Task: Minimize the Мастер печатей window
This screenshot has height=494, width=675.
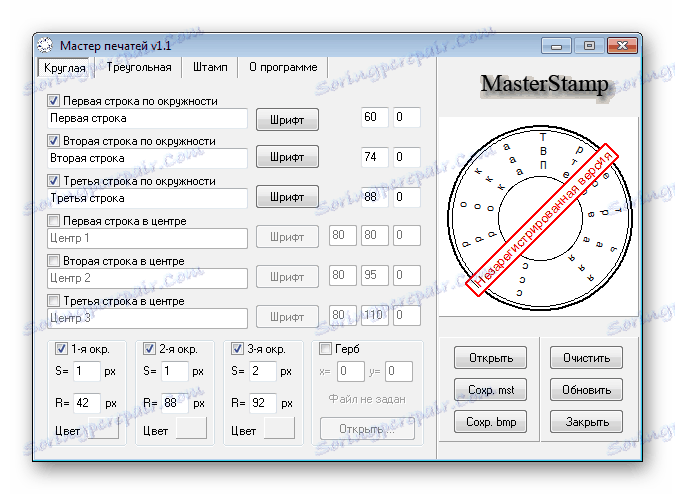Action: [x=556, y=46]
